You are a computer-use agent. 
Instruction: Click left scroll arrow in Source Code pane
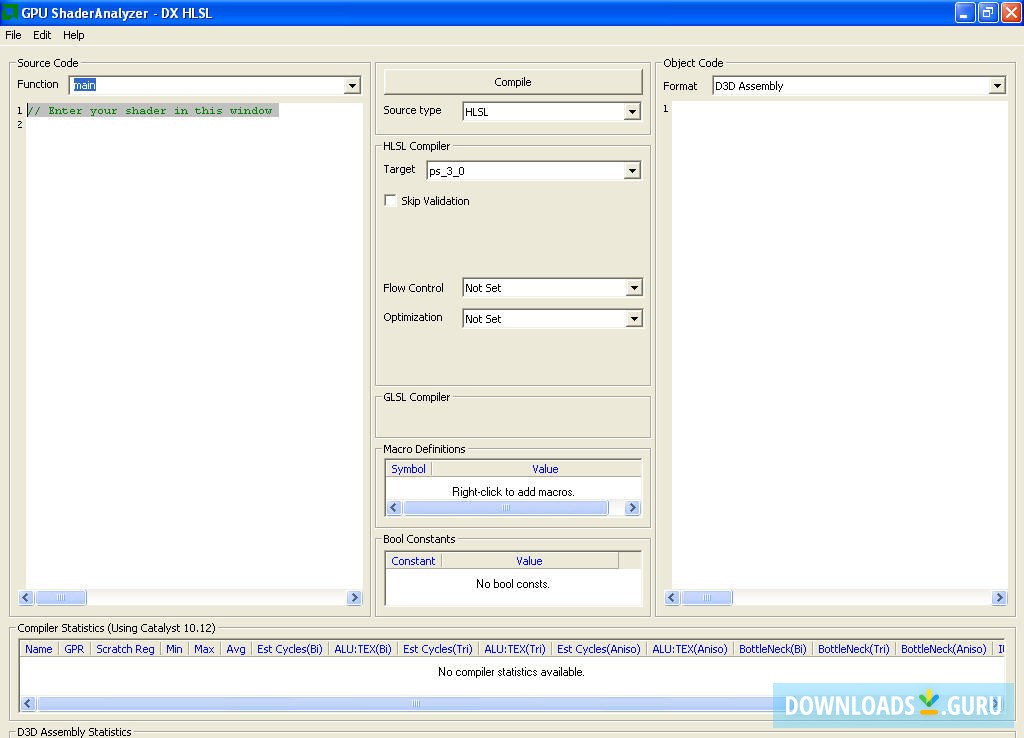click(x=27, y=598)
